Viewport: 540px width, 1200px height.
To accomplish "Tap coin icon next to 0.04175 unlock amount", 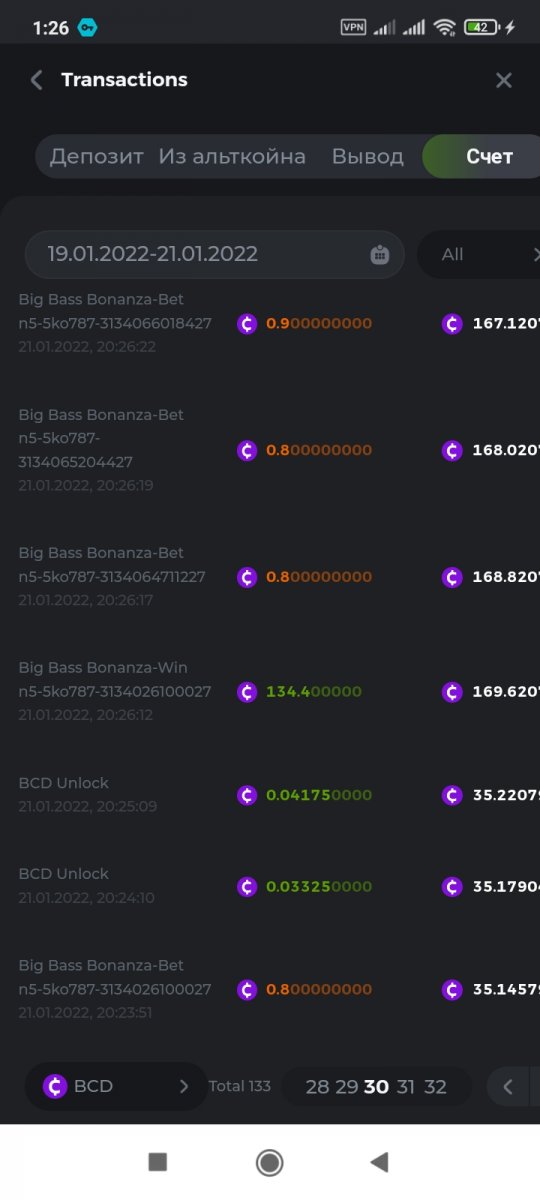I will (247, 796).
